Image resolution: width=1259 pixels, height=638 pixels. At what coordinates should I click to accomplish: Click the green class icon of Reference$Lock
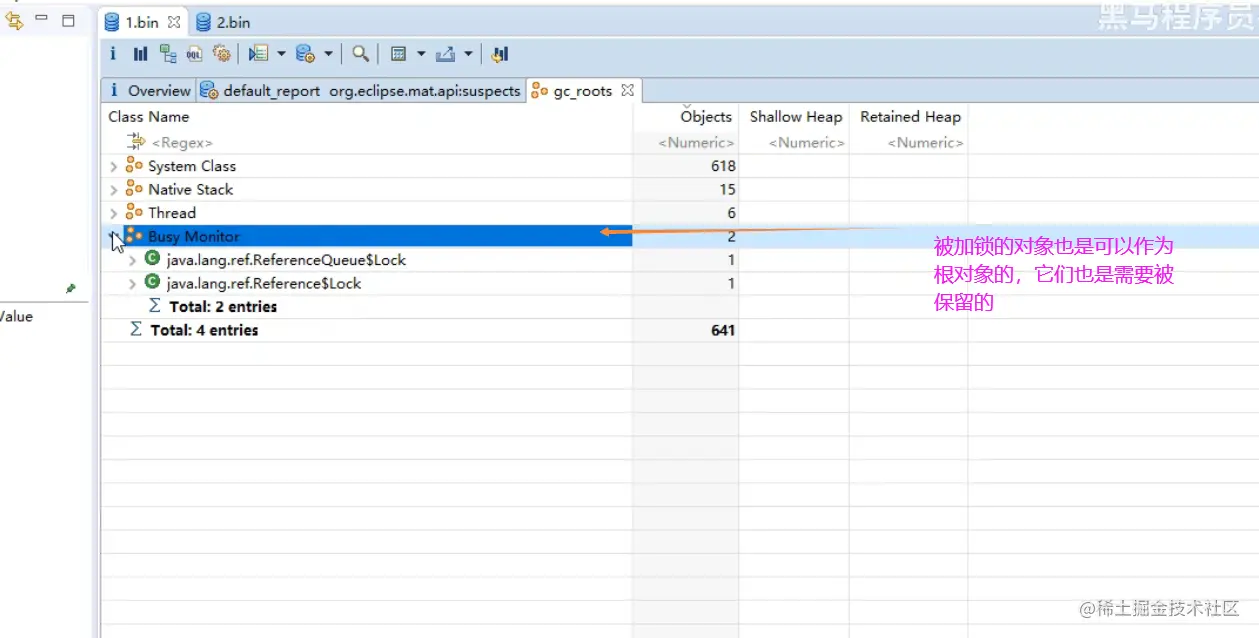(x=153, y=283)
